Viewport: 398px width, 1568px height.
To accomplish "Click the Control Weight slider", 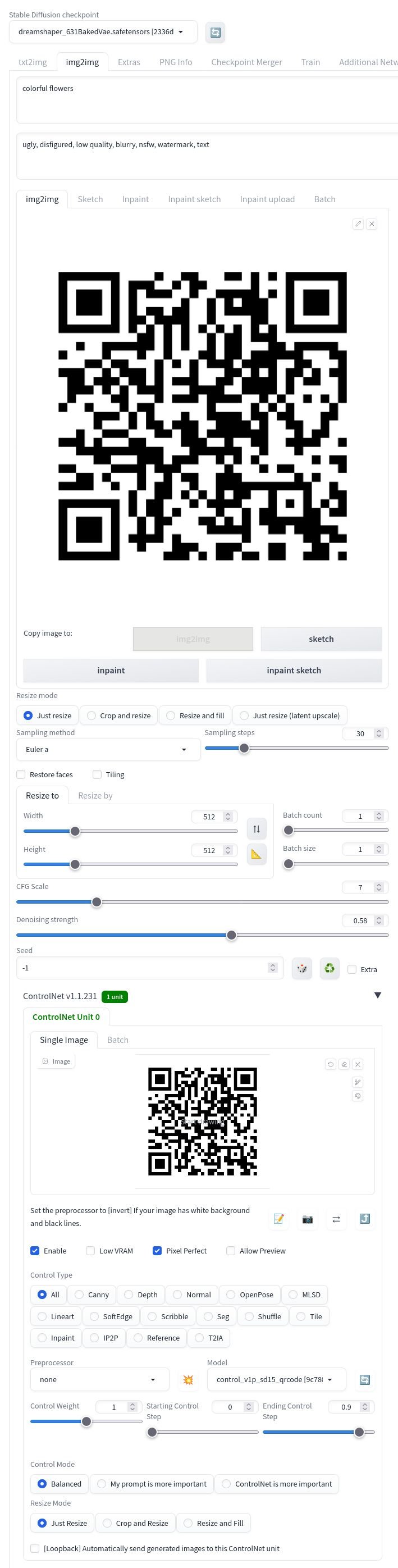I will [x=86, y=1421].
